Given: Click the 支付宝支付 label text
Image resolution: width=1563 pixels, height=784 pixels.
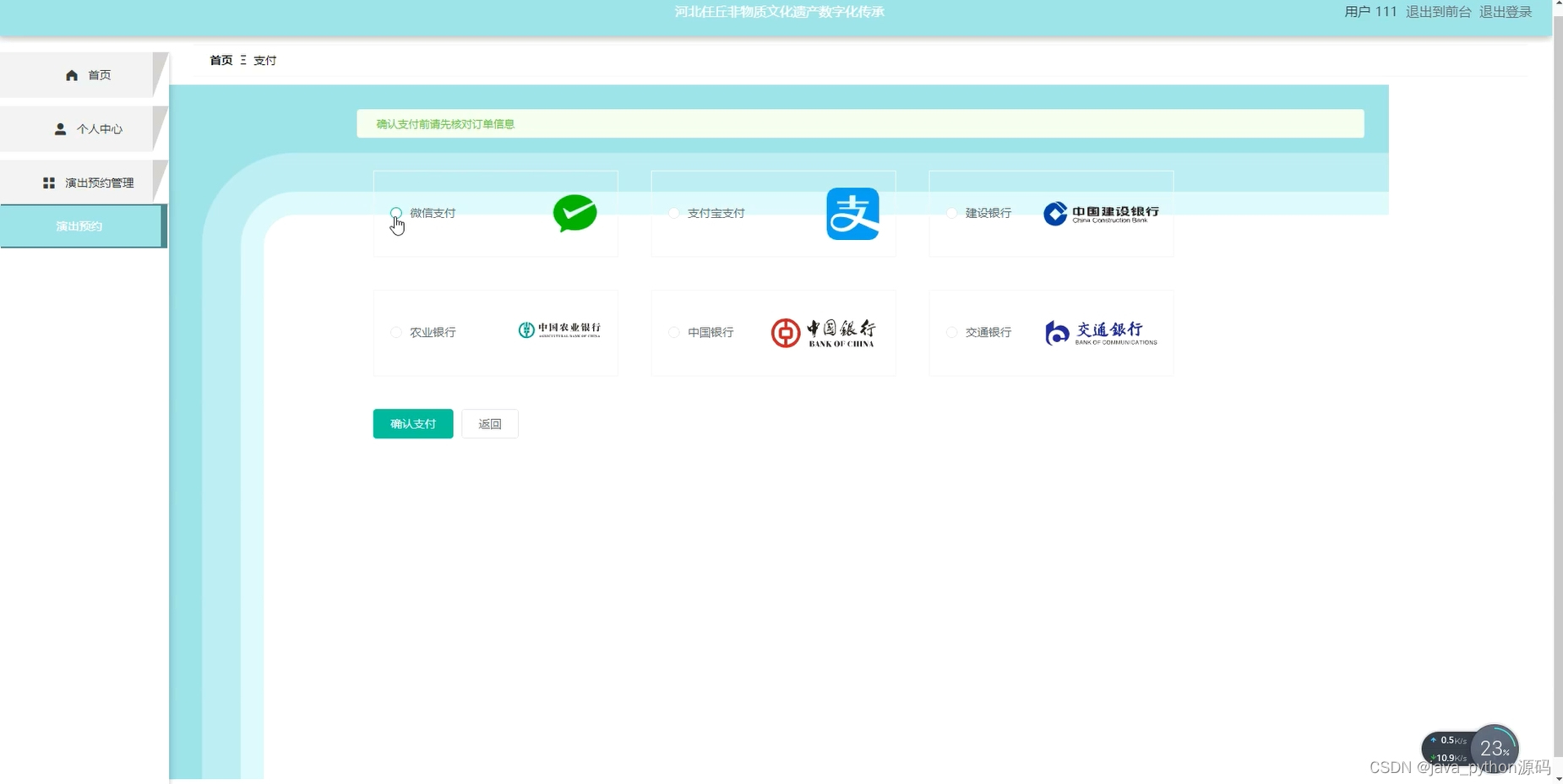Looking at the screenshot, I should (x=716, y=213).
